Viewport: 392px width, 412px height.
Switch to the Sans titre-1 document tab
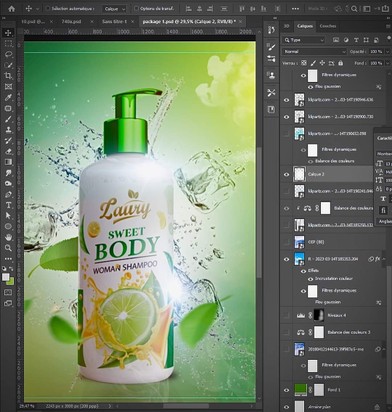(x=114, y=21)
